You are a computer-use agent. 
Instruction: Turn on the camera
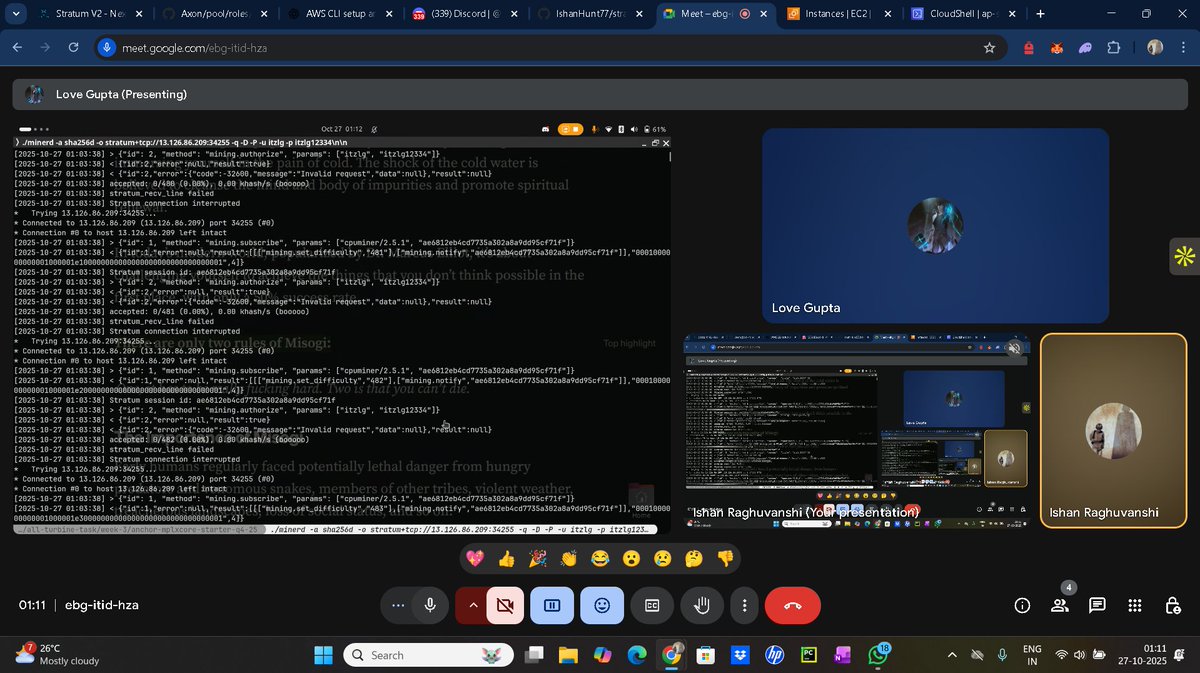(506, 605)
